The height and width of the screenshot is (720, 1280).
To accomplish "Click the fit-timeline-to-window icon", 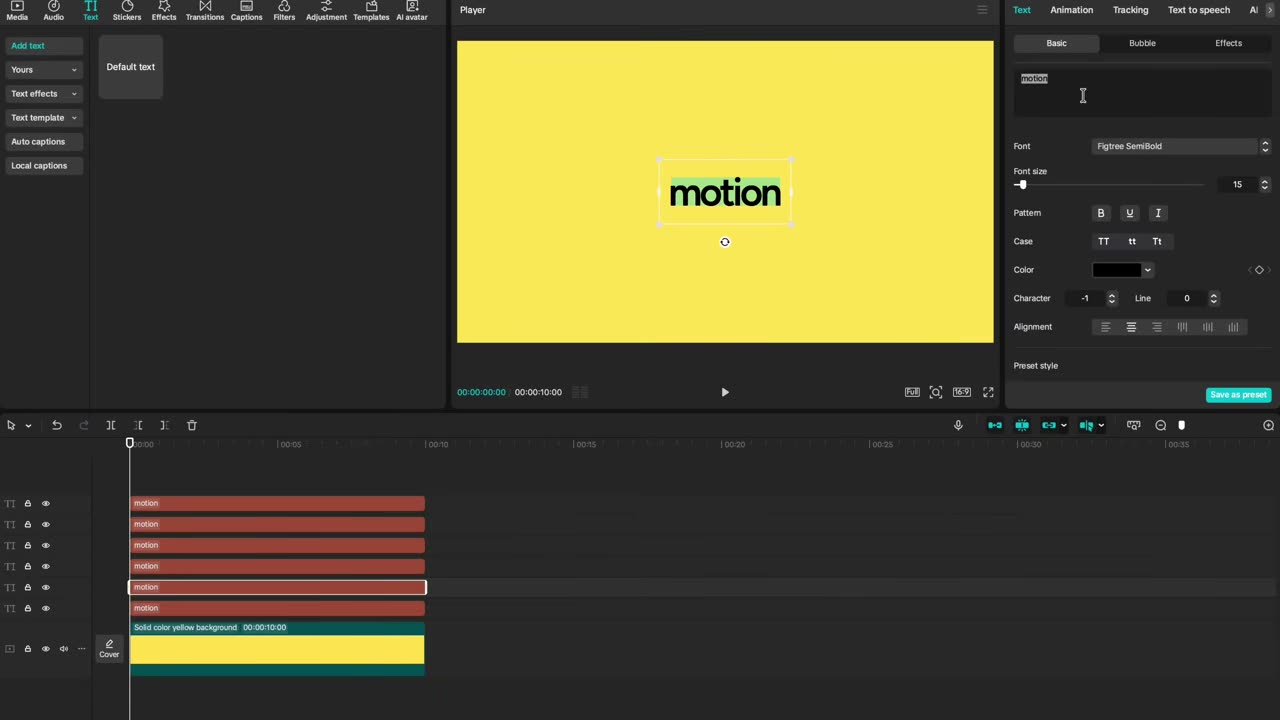I will coord(1133,425).
